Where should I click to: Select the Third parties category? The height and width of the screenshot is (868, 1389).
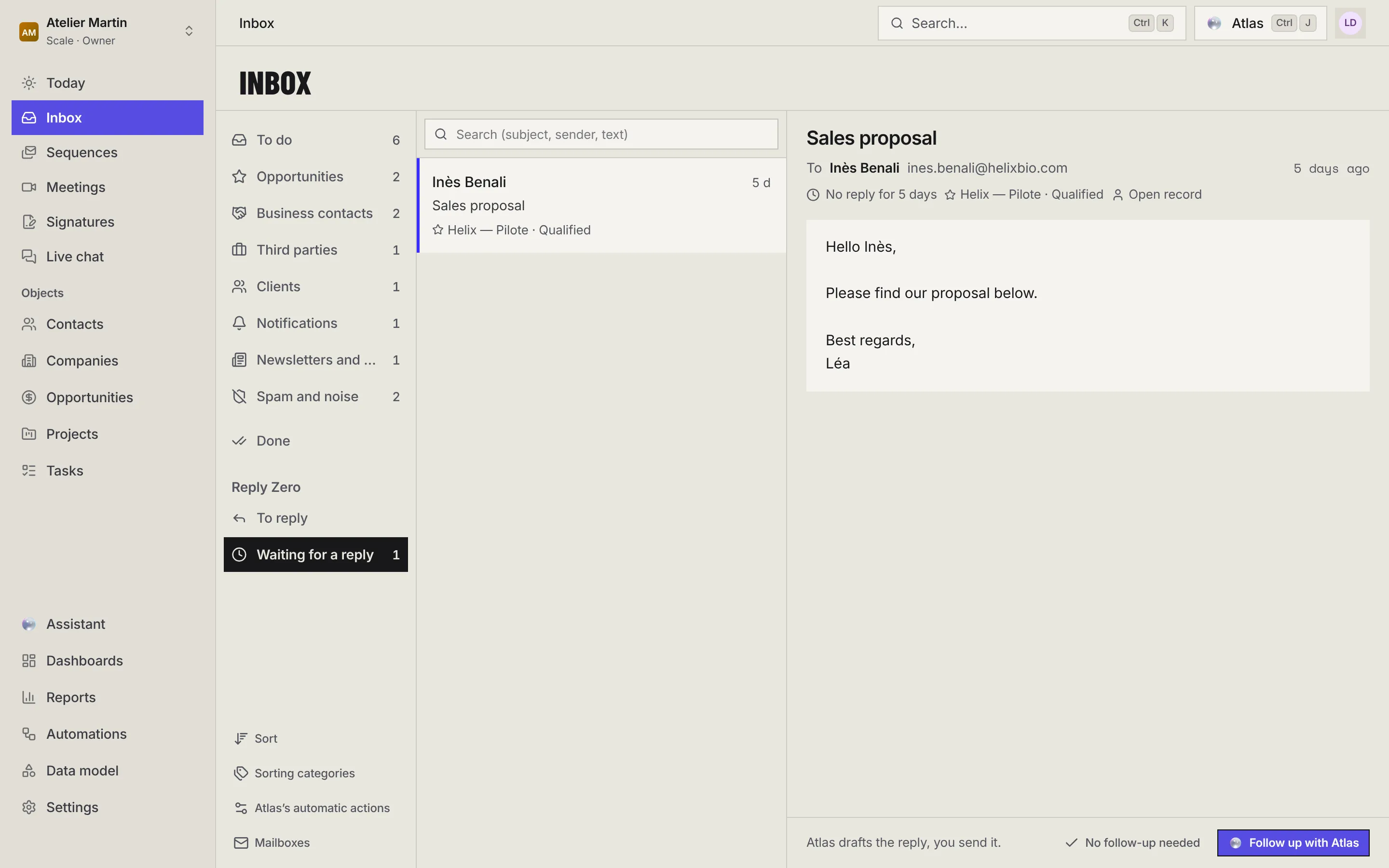316,250
